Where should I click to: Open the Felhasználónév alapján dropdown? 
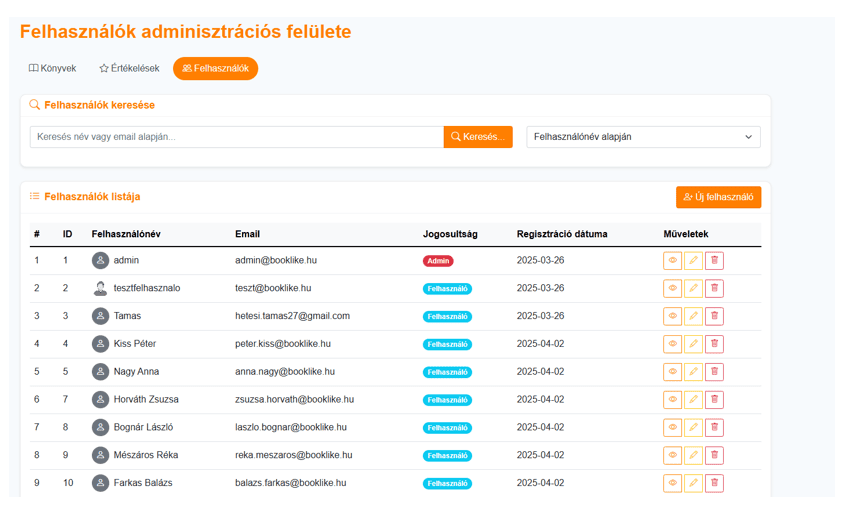click(643, 137)
